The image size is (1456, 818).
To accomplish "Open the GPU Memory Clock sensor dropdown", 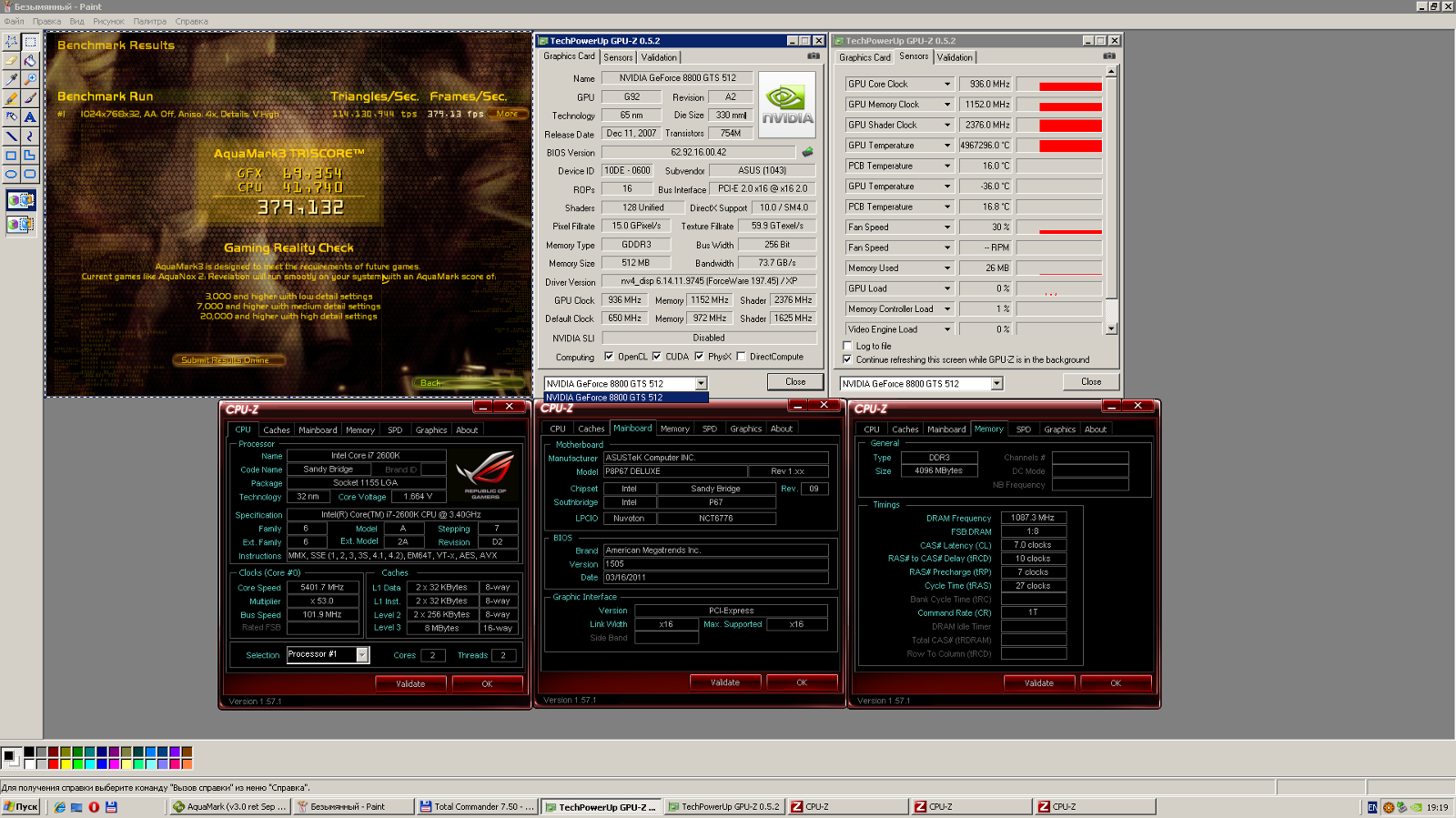I will (x=947, y=105).
